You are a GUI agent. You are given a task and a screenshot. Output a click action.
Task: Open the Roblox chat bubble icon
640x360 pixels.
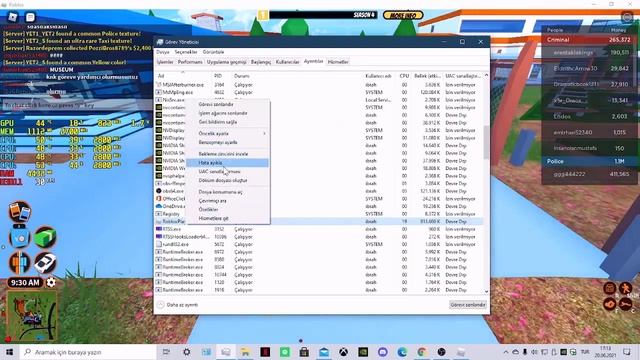tap(30, 17)
